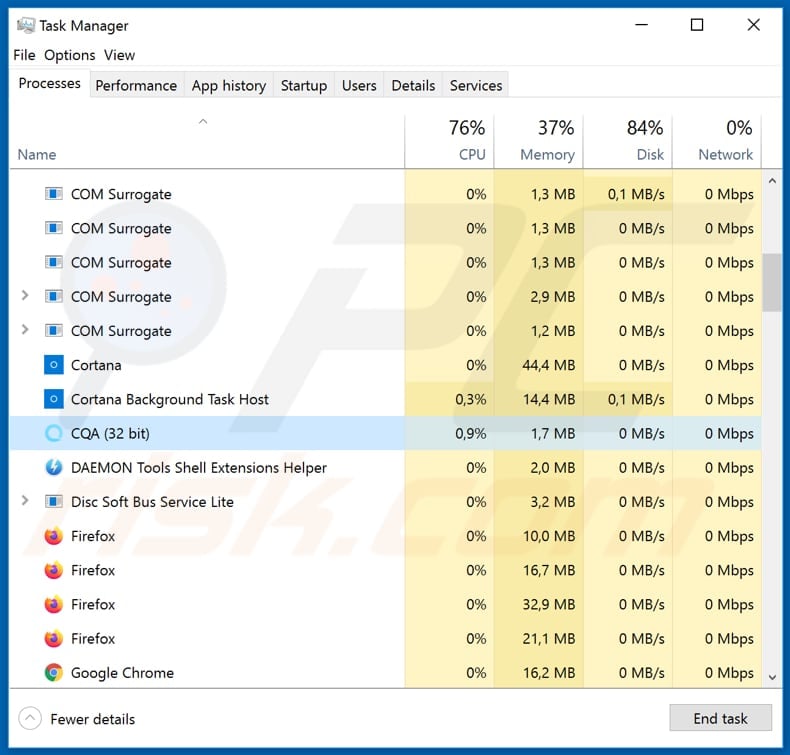Screen dimensions: 790x755
Task: Click the End task button
Action: point(720,718)
